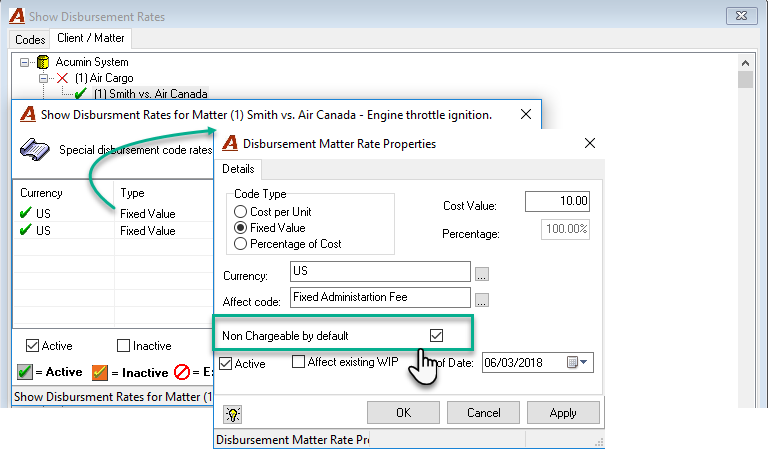This screenshot has height=449, width=768.
Task: Click the red X icon beside Air Cargo
Action: (62, 78)
